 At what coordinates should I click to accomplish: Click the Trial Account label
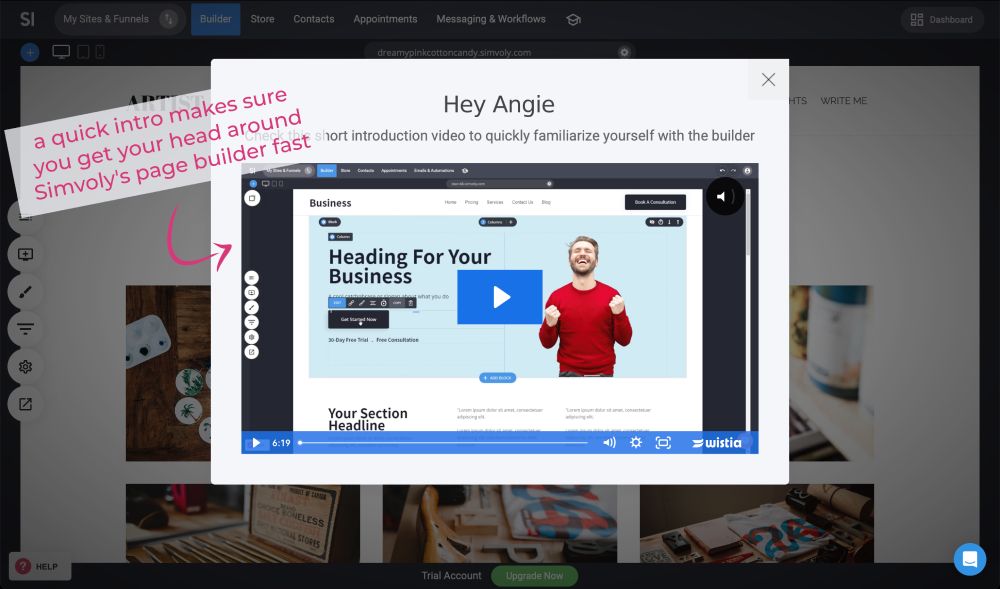(452, 576)
